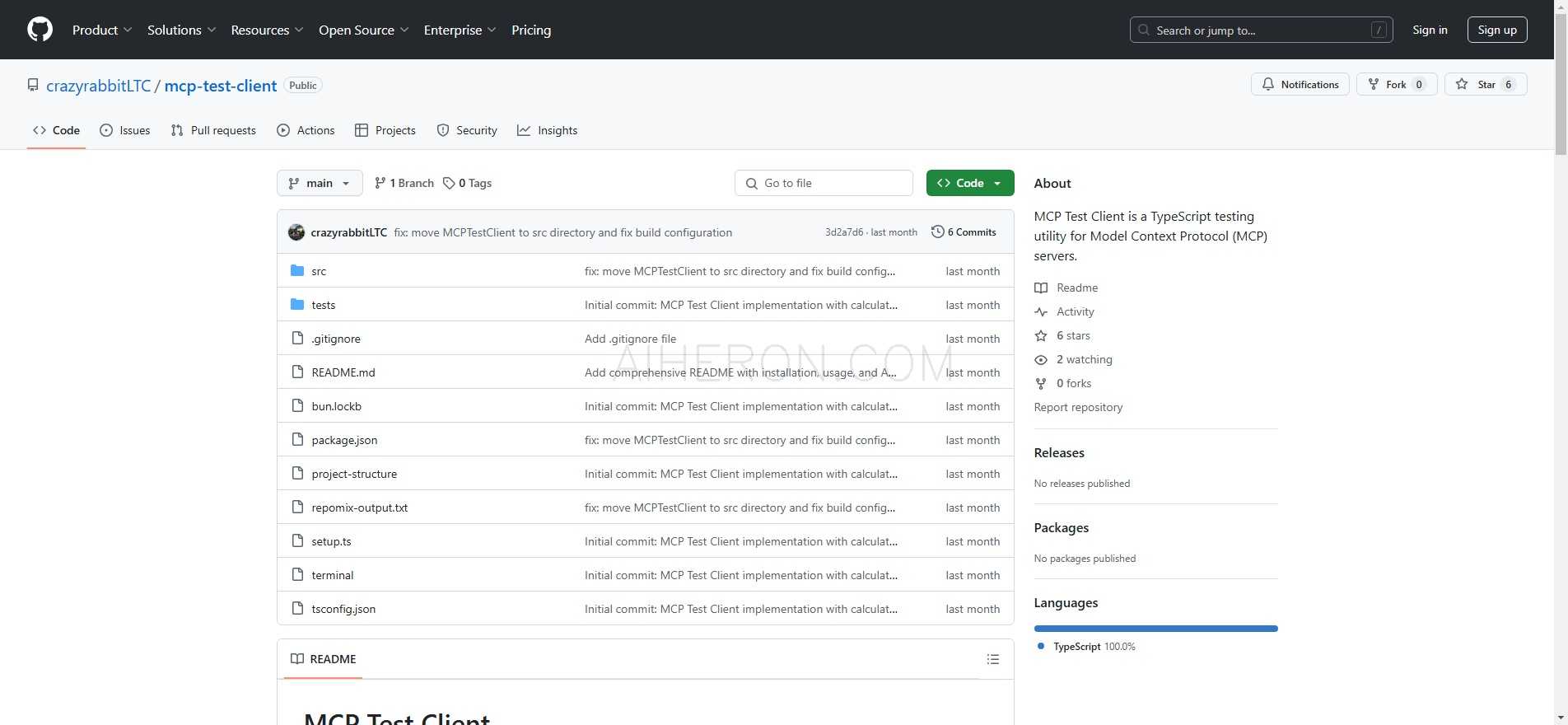This screenshot has width=1568, height=725.
Task: Open the setup.ts file
Action: [x=331, y=541]
